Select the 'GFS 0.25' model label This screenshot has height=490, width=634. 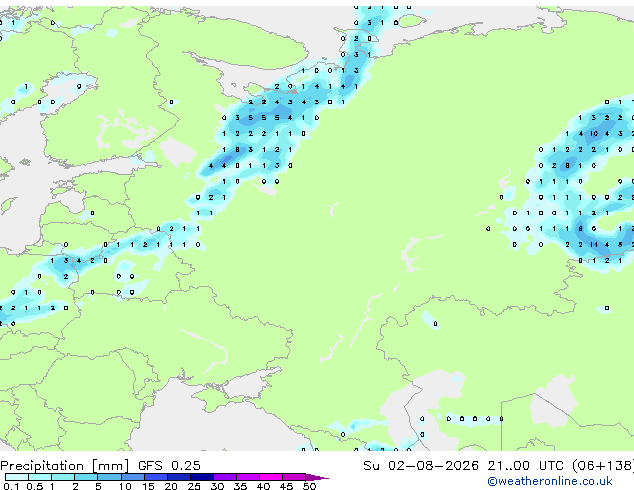click(169, 466)
